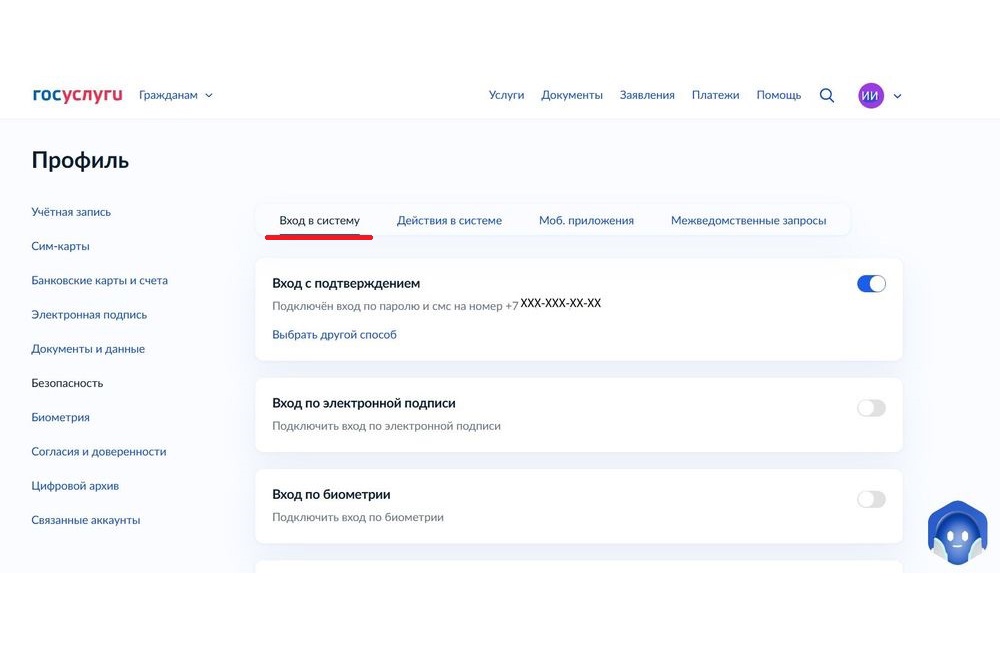The width and height of the screenshot is (1000, 667).
Task: Open the Моб. приложения tab
Action: tap(586, 220)
